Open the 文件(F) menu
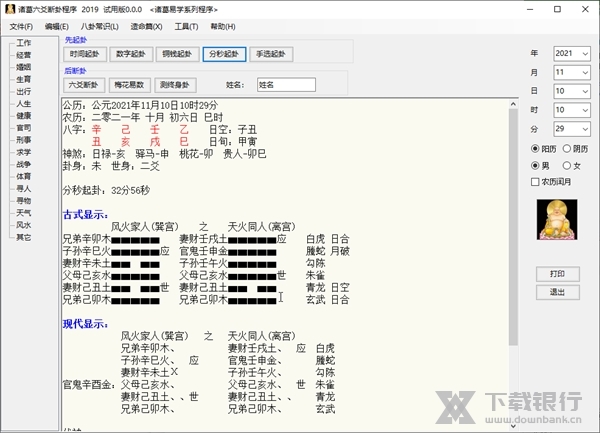Viewport: 600px width, 433px height. click(x=21, y=26)
